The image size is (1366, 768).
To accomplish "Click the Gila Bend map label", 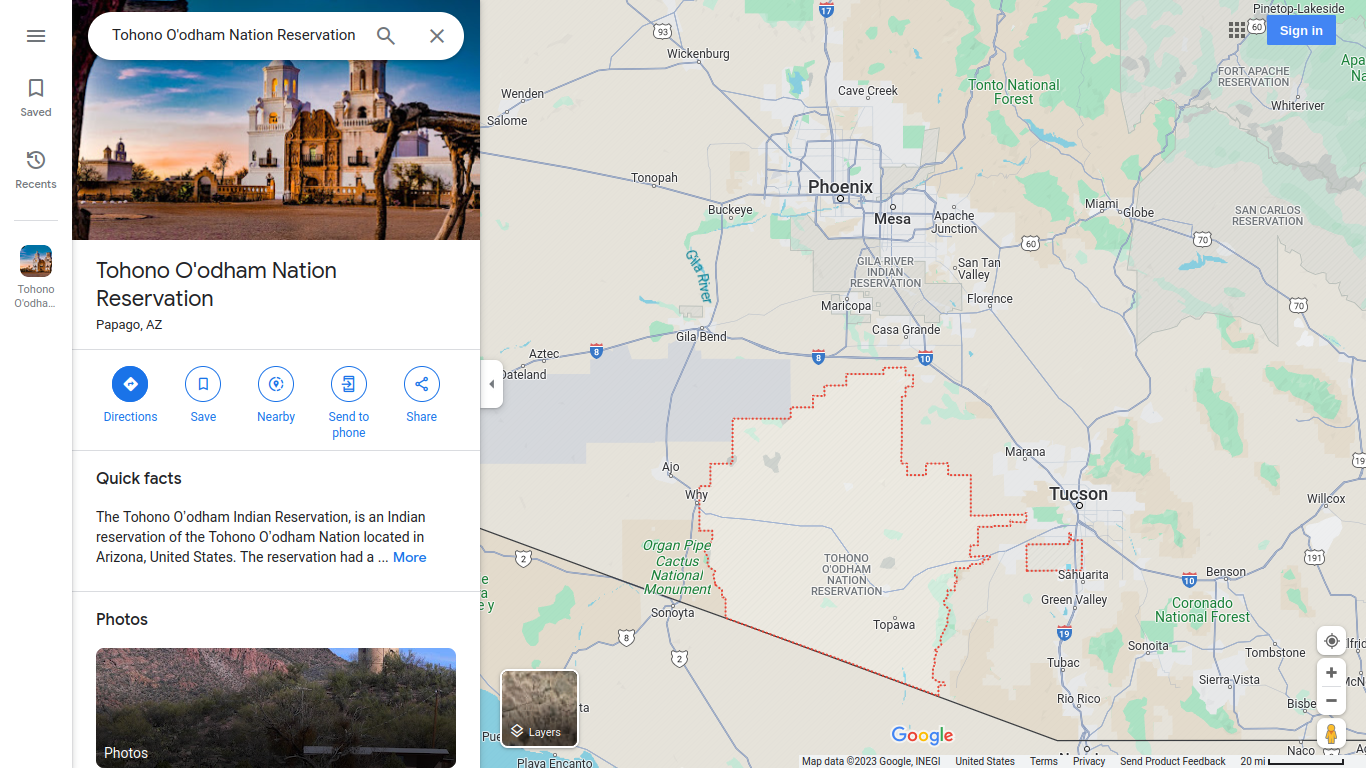I will [701, 337].
